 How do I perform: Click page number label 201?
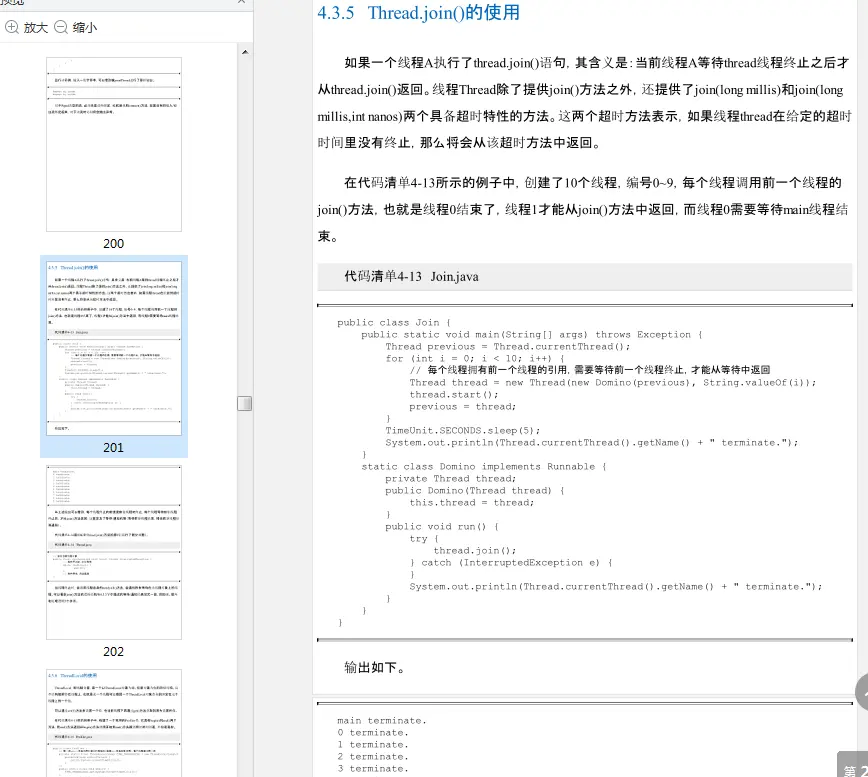[x=113, y=448]
